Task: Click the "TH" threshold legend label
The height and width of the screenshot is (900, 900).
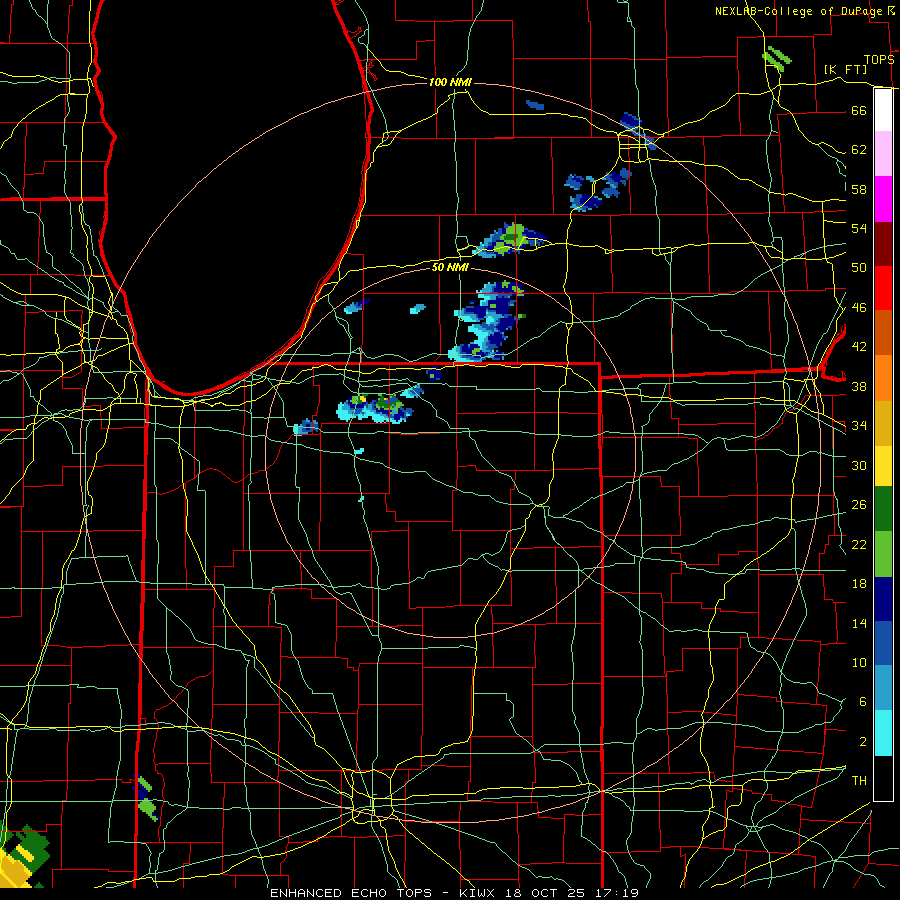Action: [x=859, y=781]
